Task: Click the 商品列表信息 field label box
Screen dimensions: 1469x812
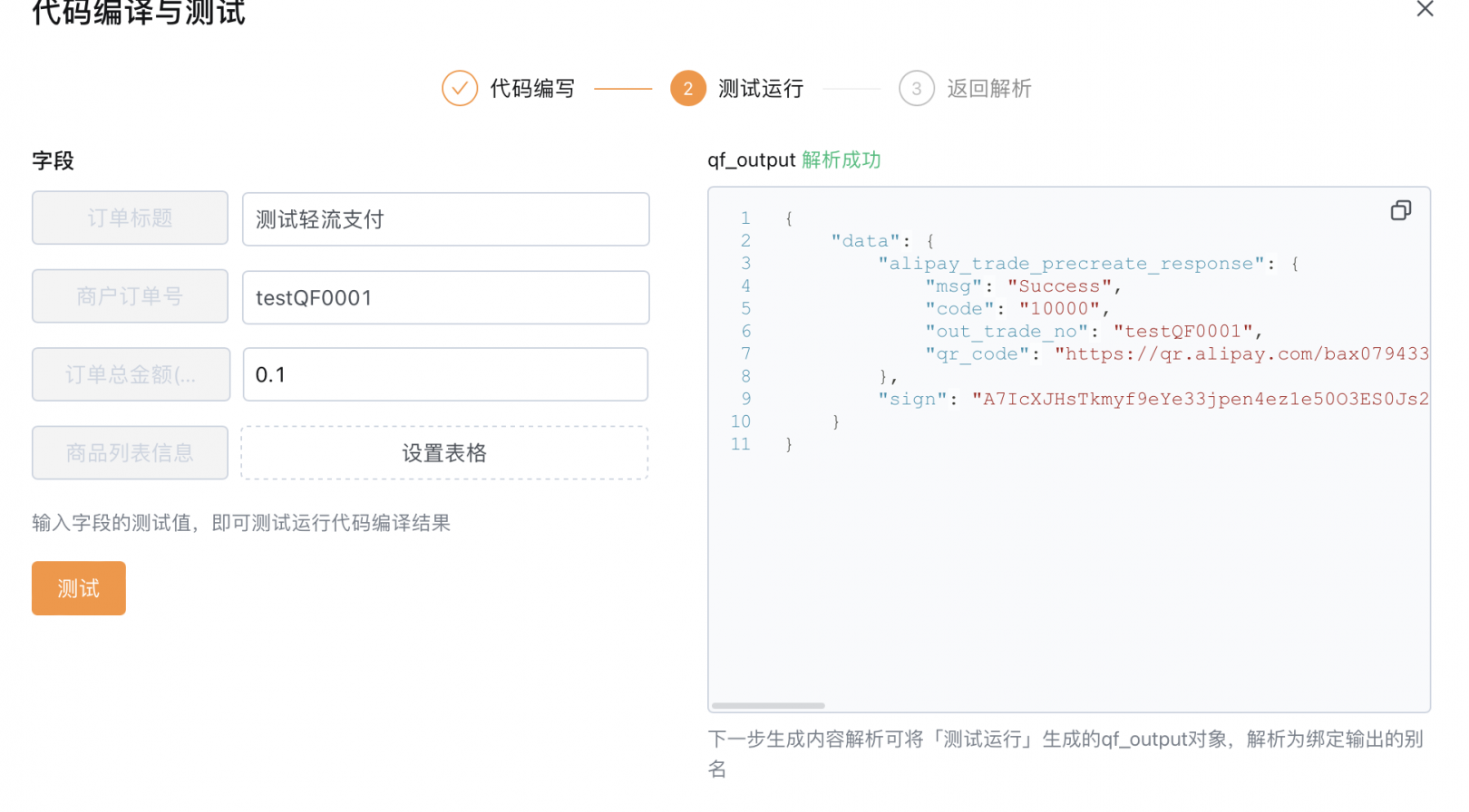Action: (x=130, y=453)
